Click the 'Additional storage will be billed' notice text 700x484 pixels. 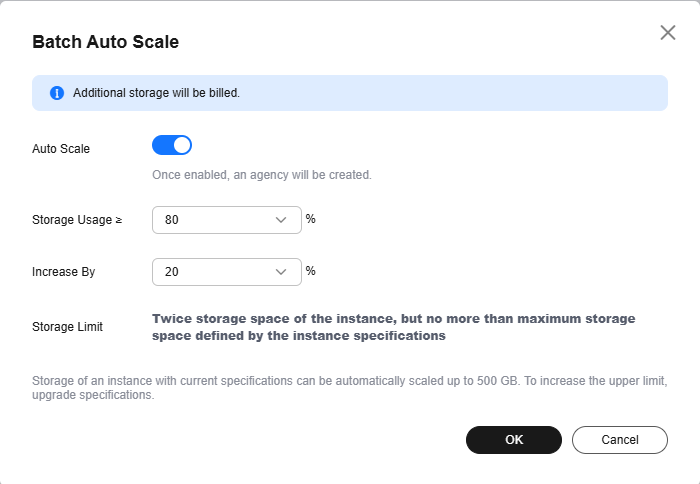click(156, 93)
